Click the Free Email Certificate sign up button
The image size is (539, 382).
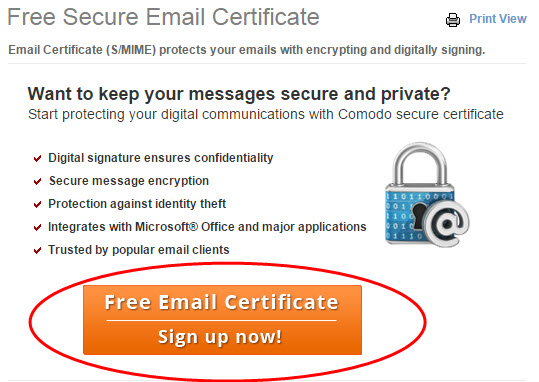[x=222, y=320]
